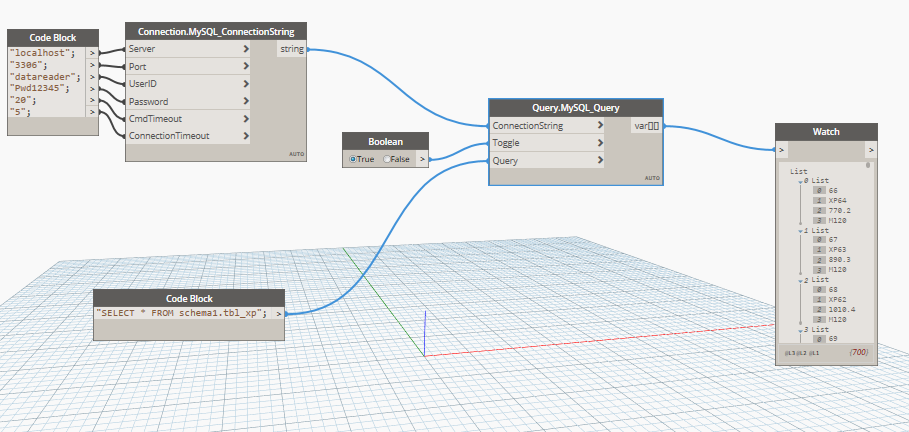909x432 pixels.
Task: Click the value '1010.4' in Watch list
Action: pyautogui.click(x=842, y=309)
